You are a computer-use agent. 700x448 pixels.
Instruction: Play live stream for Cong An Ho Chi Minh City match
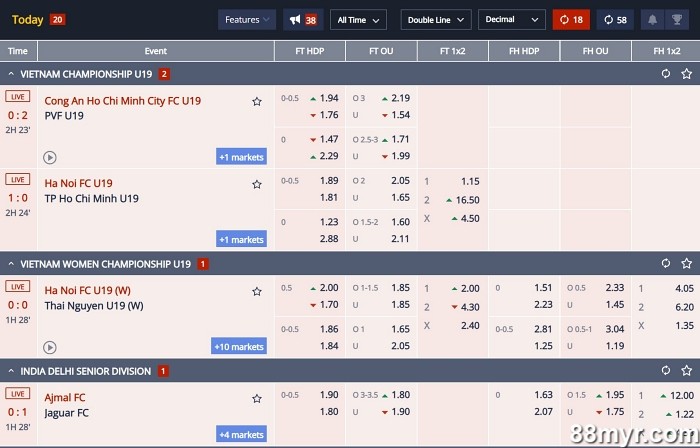click(x=50, y=158)
